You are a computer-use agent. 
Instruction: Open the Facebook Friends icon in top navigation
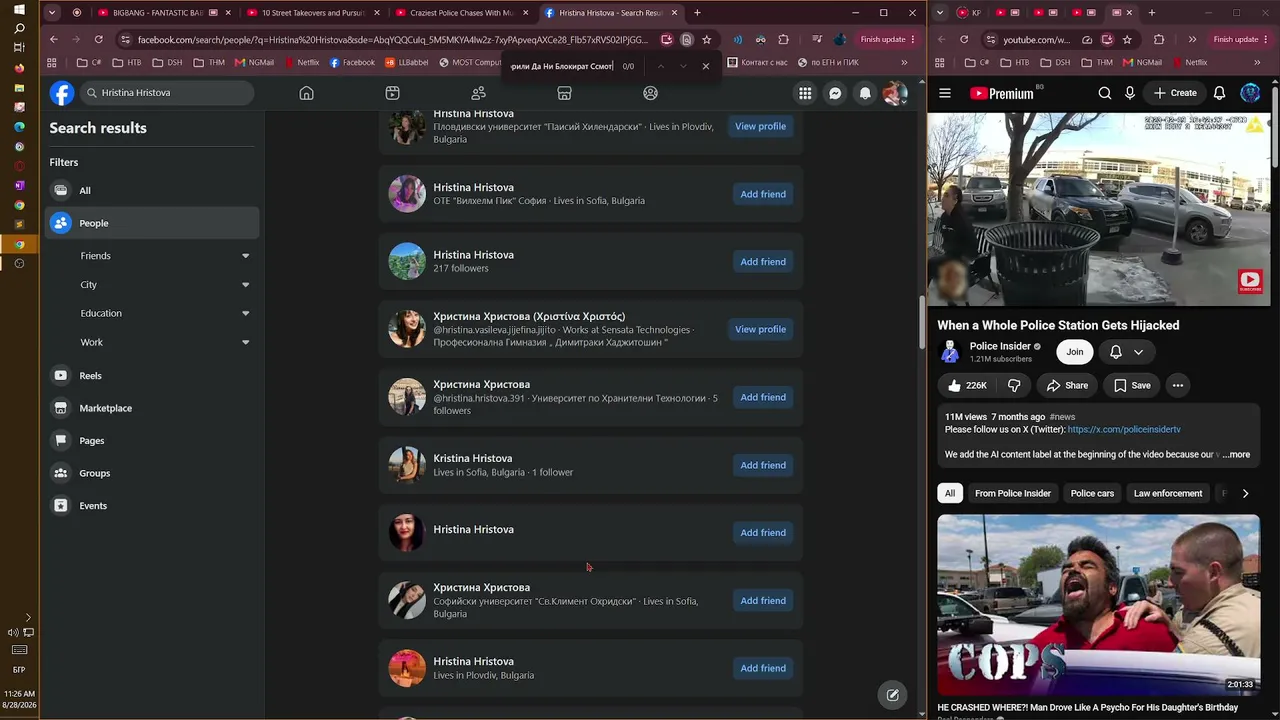tap(478, 93)
